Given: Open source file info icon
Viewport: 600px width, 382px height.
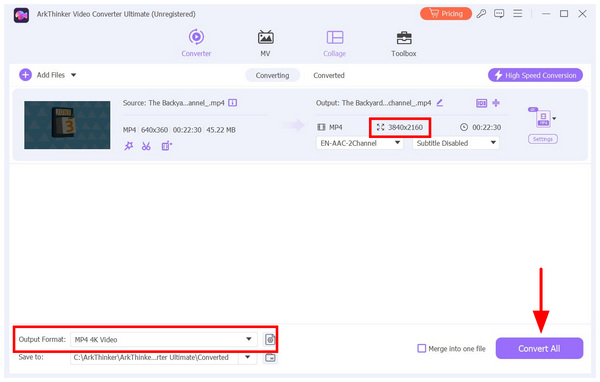Looking at the screenshot, I should point(232,103).
